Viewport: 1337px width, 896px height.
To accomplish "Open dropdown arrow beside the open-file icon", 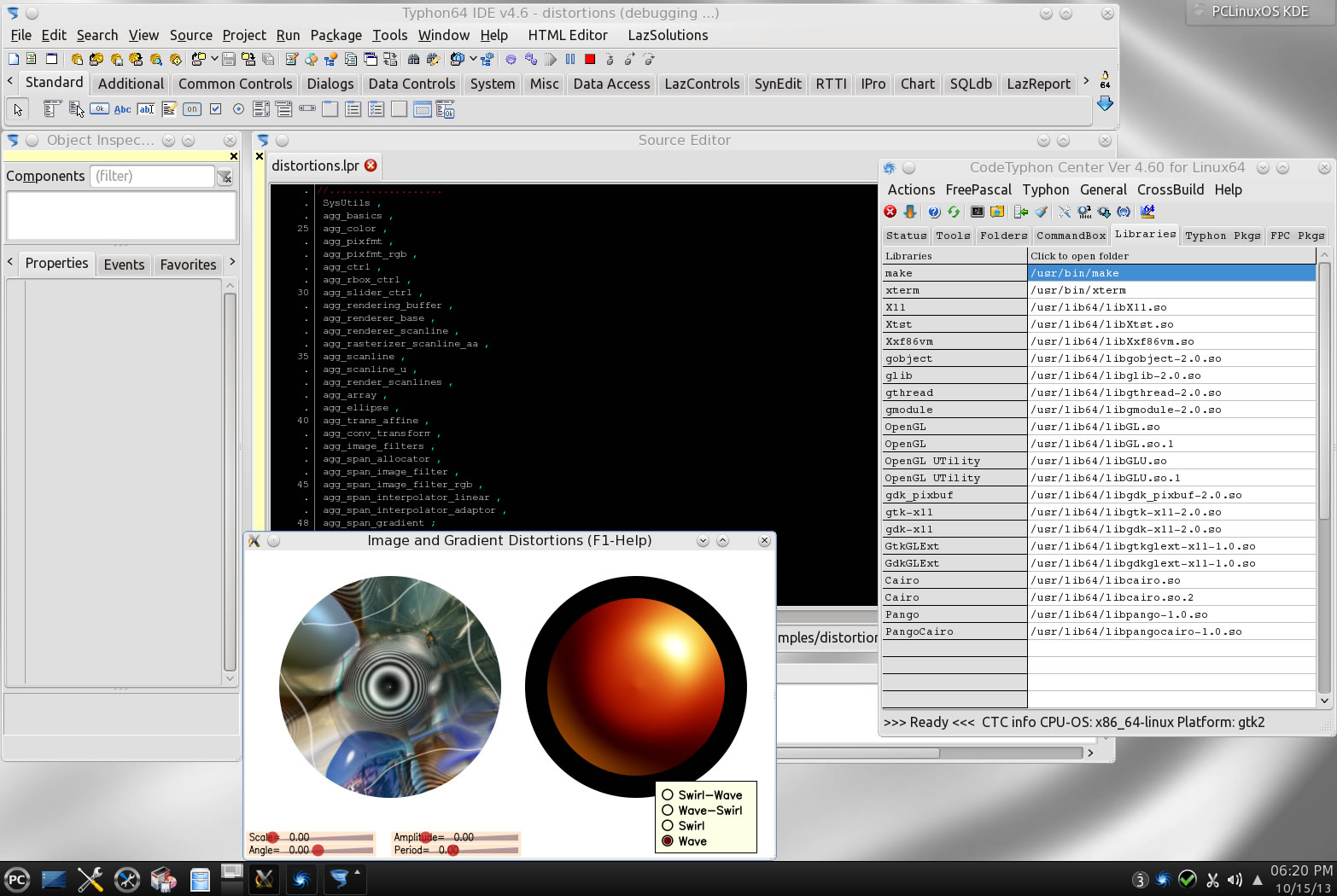I will (214, 59).
